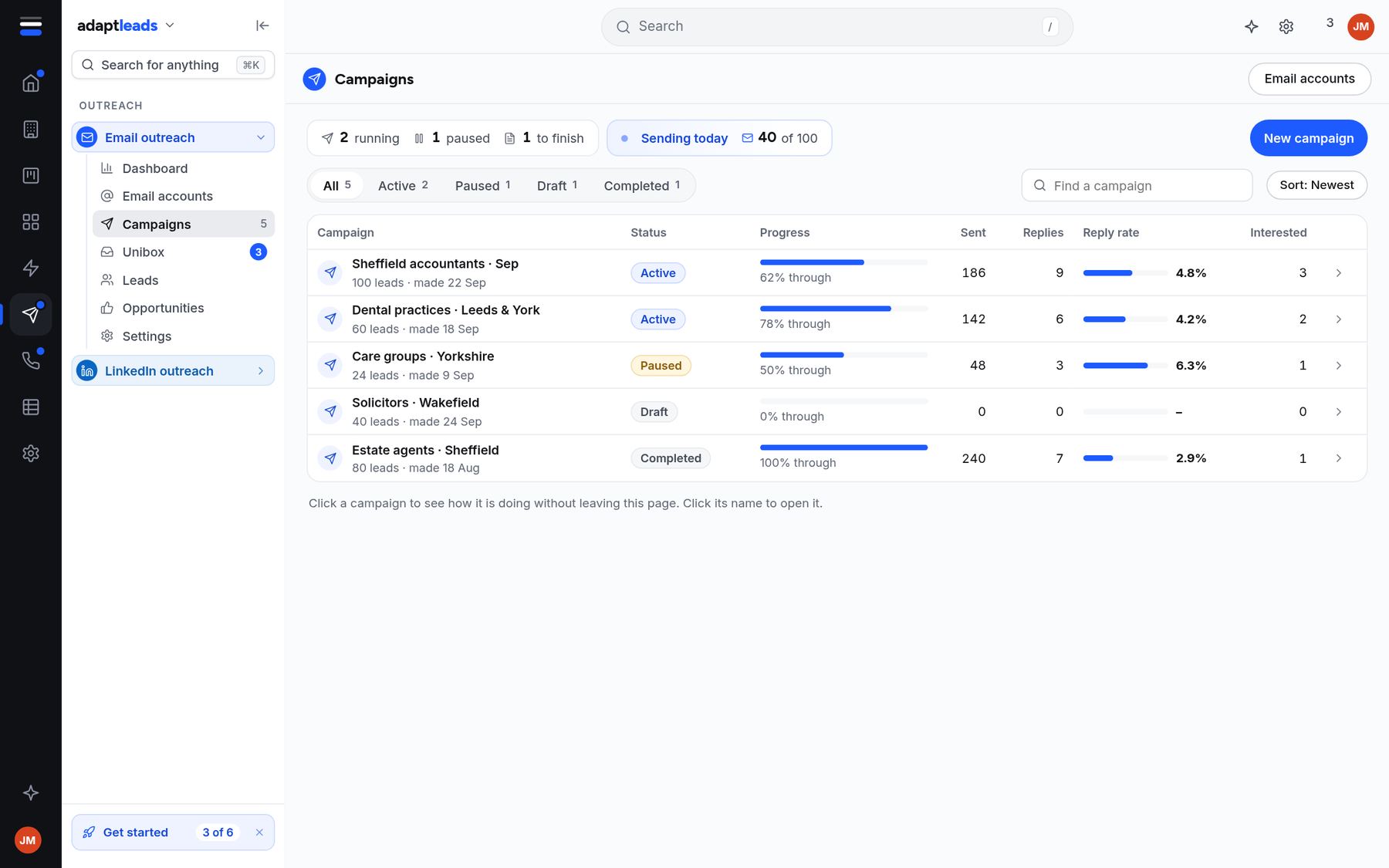Go to Opportunities in sidebar
This screenshot has width=1389, height=868.
point(184,308)
